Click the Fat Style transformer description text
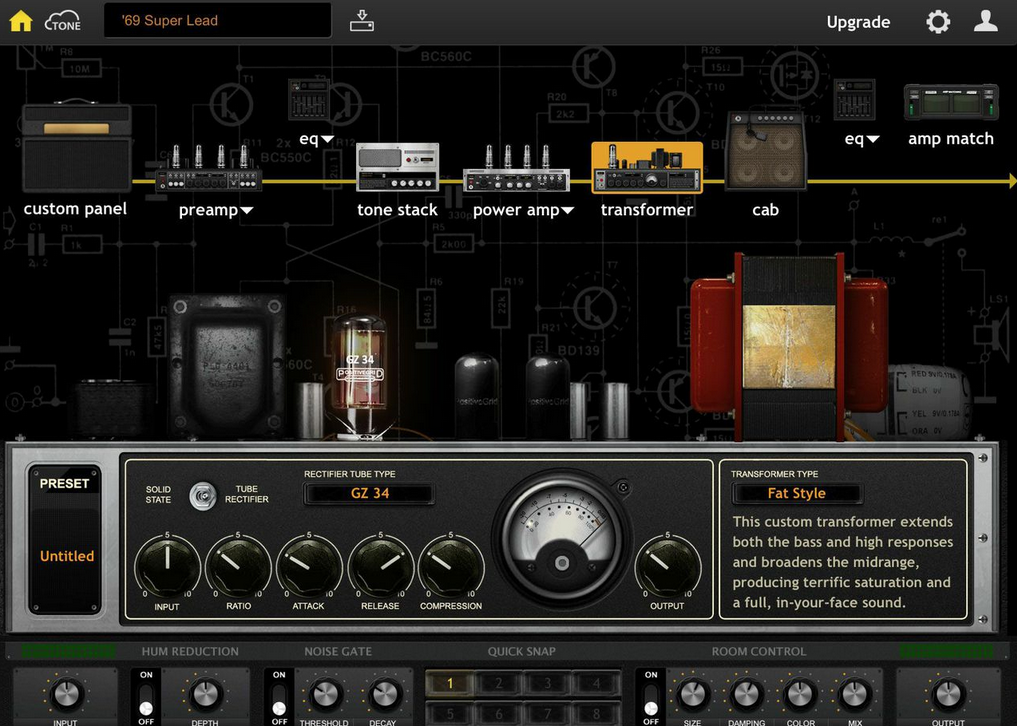1017x726 pixels. pos(843,562)
